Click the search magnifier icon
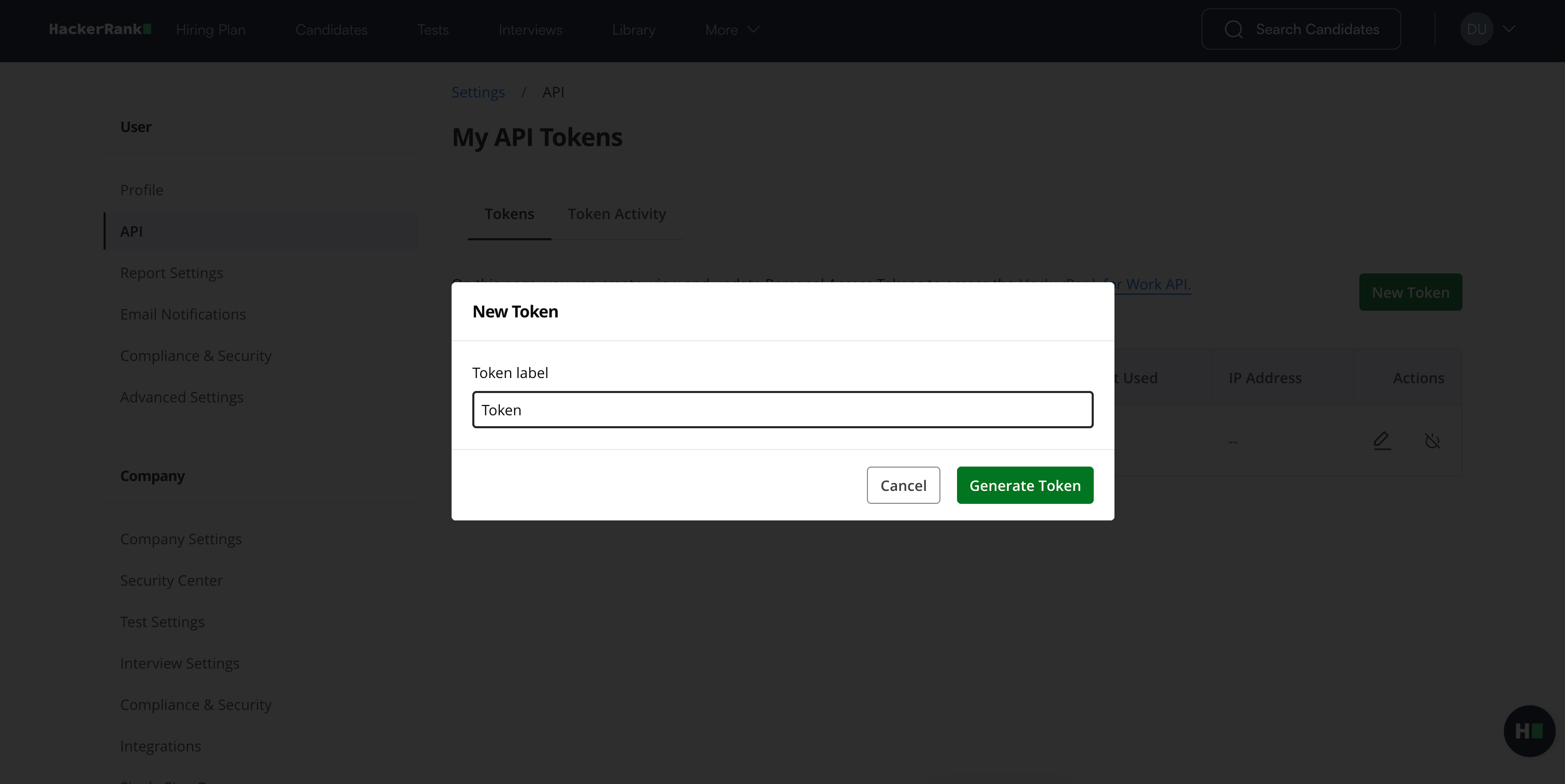The image size is (1565, 784). pos(1233,29)
